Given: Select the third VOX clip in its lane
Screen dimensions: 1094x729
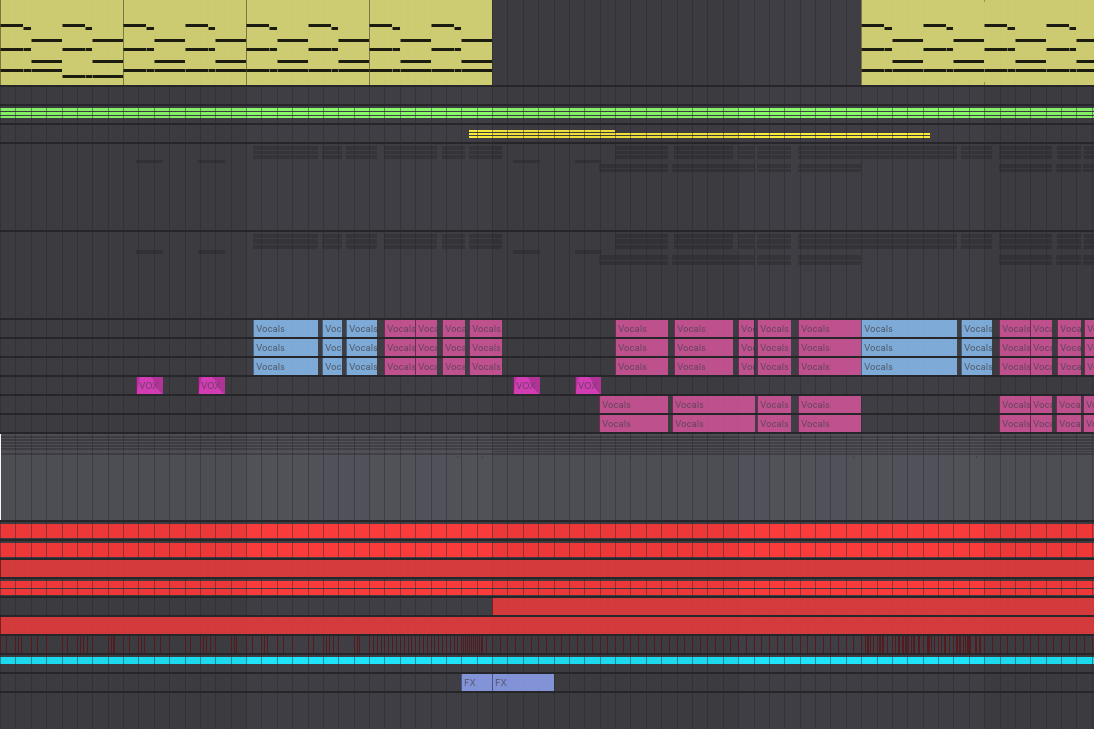Looking at the screenshot, I should (x=527, y=385).
